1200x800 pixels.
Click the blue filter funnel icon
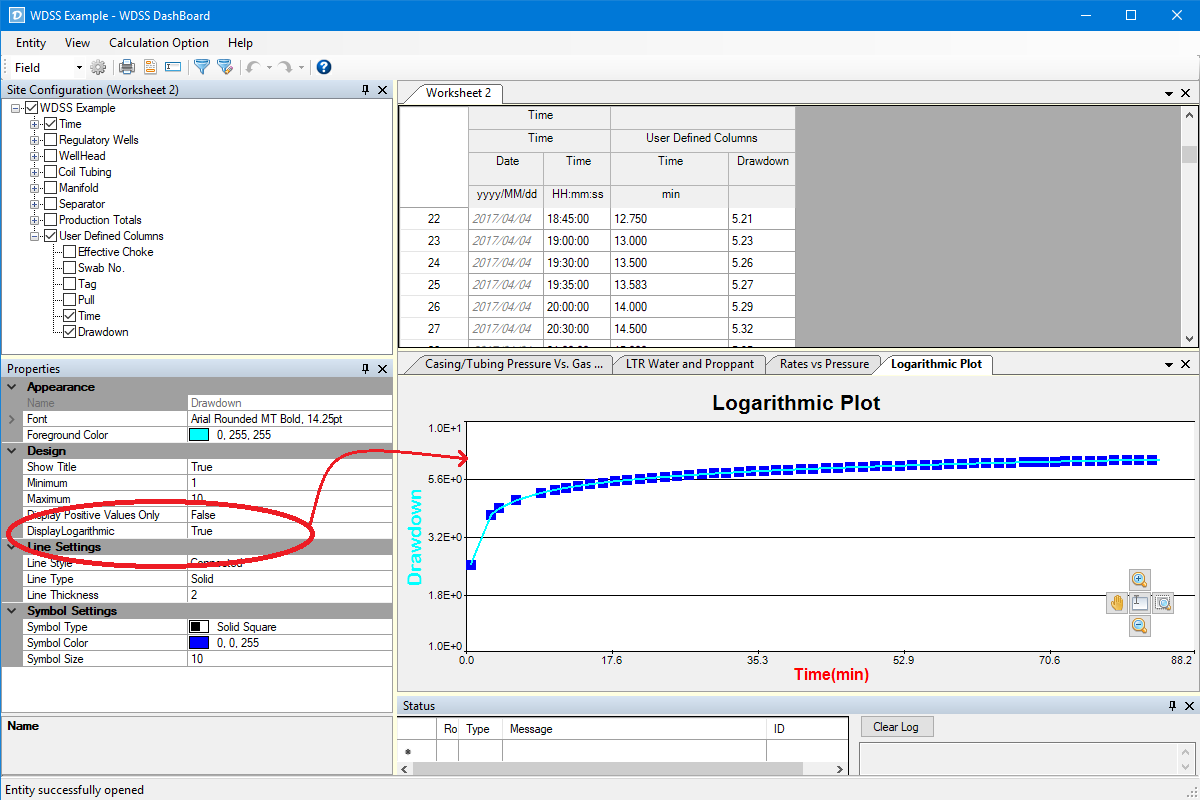click(202, 67)
